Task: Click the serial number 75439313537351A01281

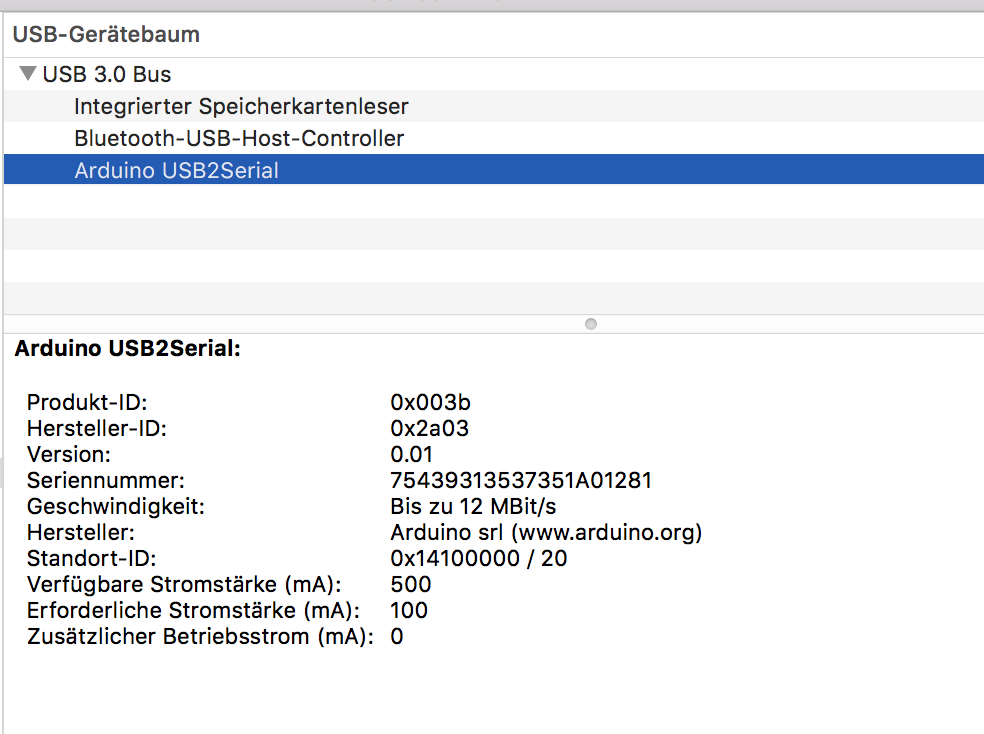Action: (x=521, y=480)
